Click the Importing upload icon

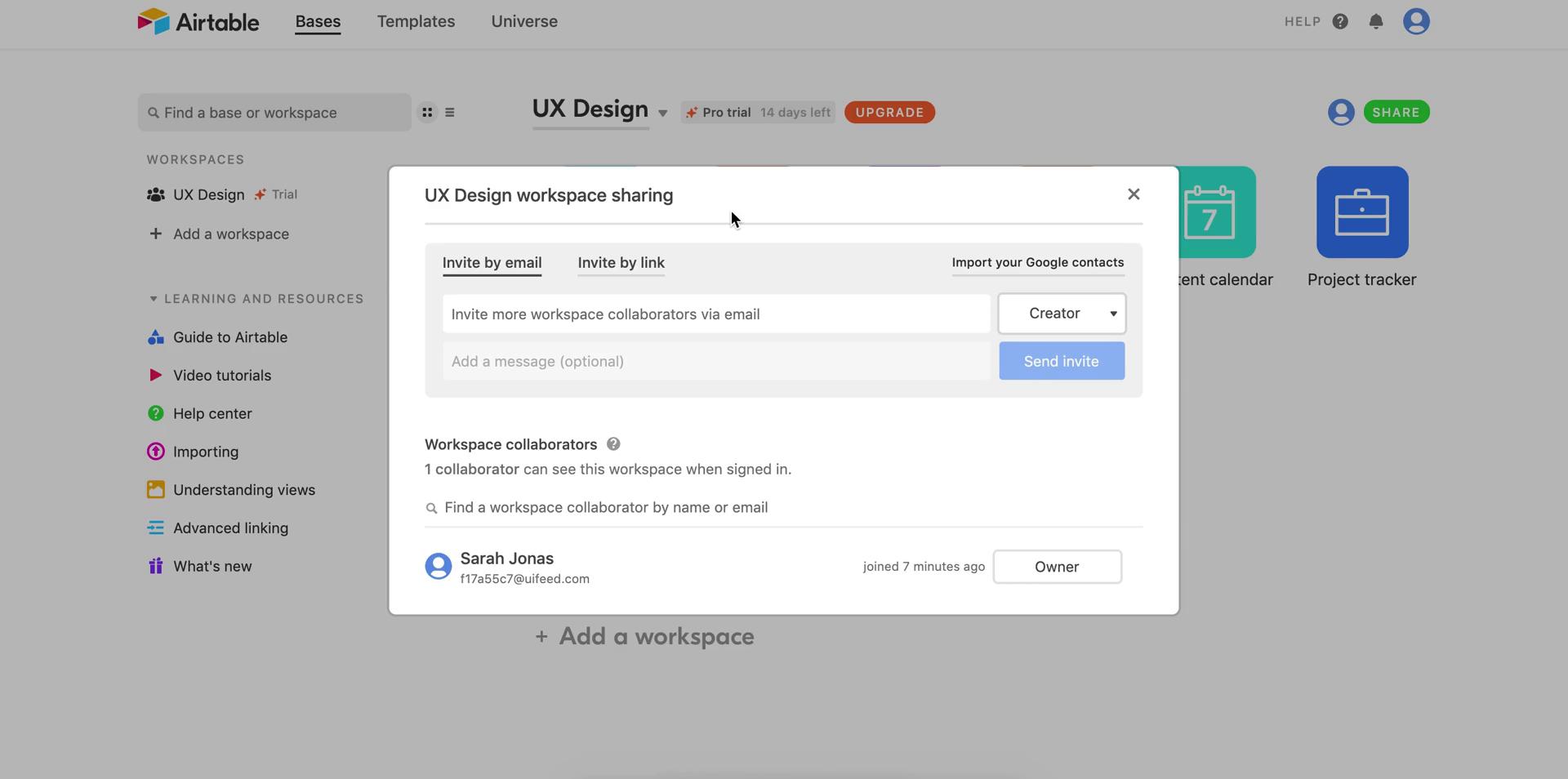[x=155, y=452]
